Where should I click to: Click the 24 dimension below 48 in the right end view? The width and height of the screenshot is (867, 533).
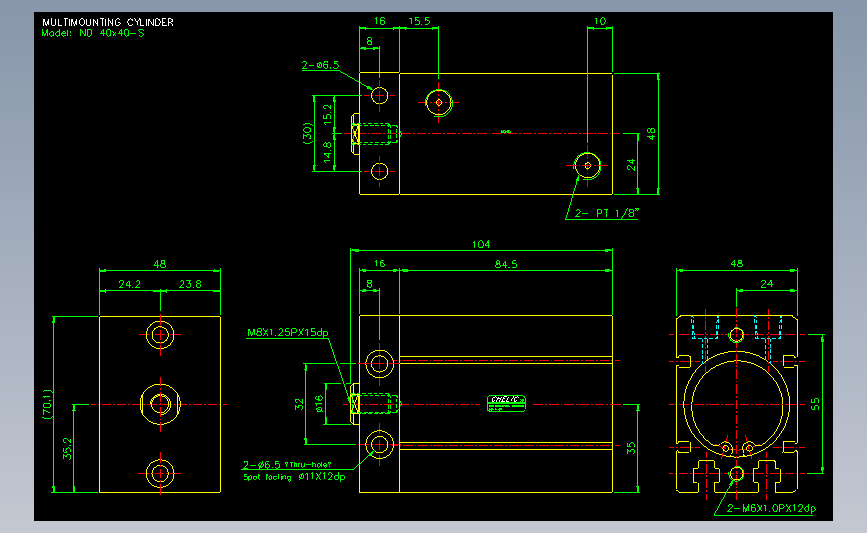[766, 284]
